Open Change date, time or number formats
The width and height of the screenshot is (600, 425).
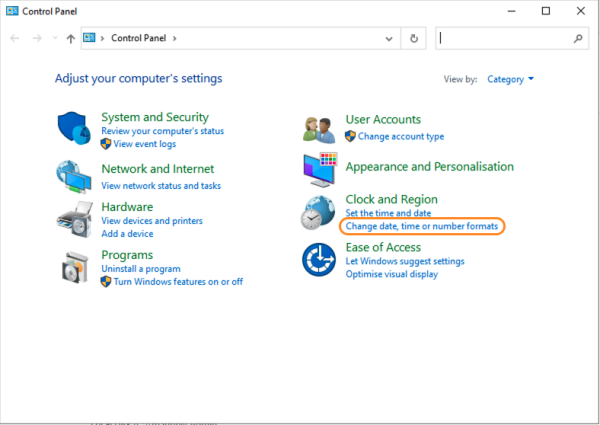[x=421, y=227]
